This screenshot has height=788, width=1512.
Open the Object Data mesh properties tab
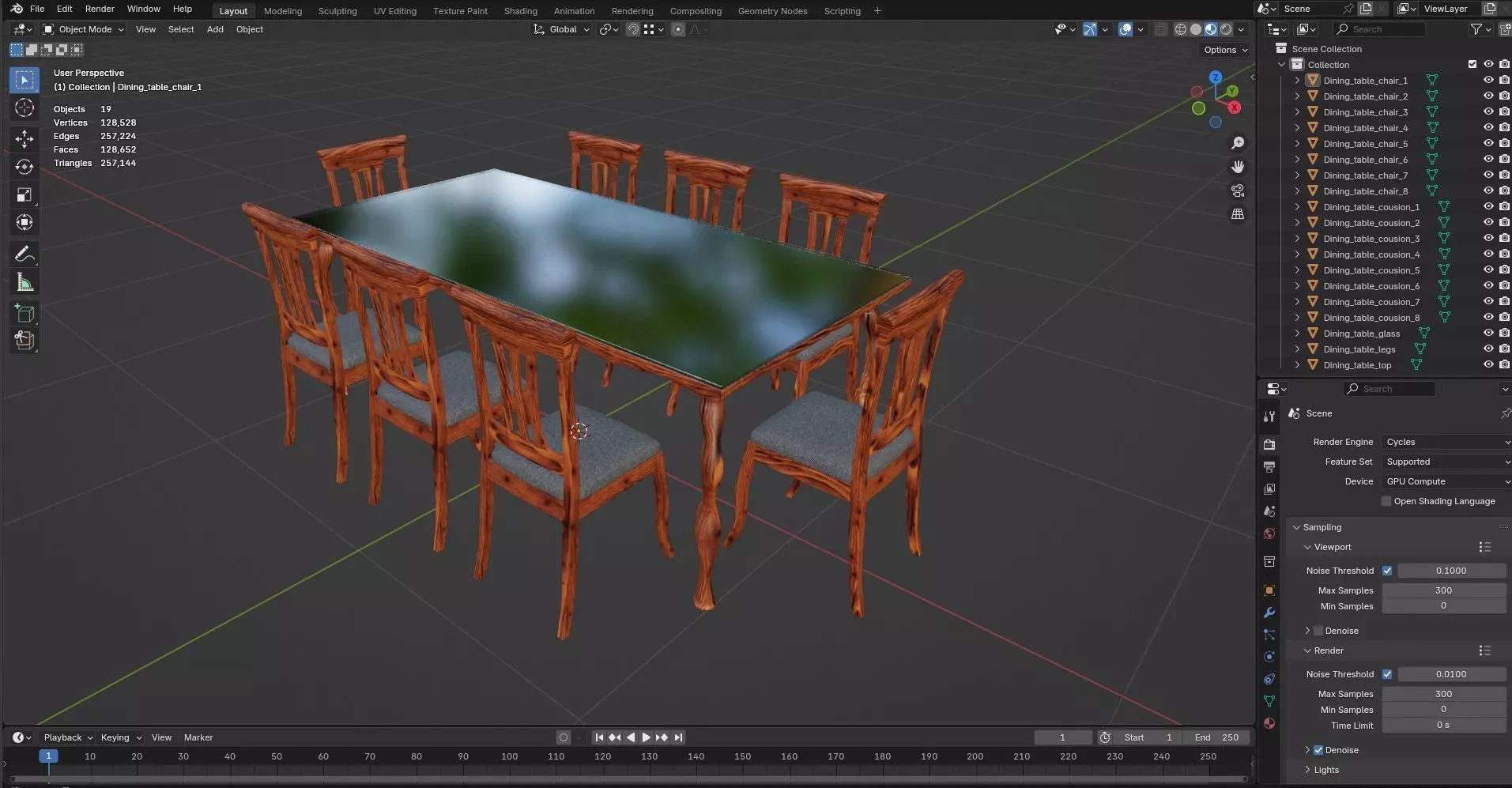click(1269, 701)
